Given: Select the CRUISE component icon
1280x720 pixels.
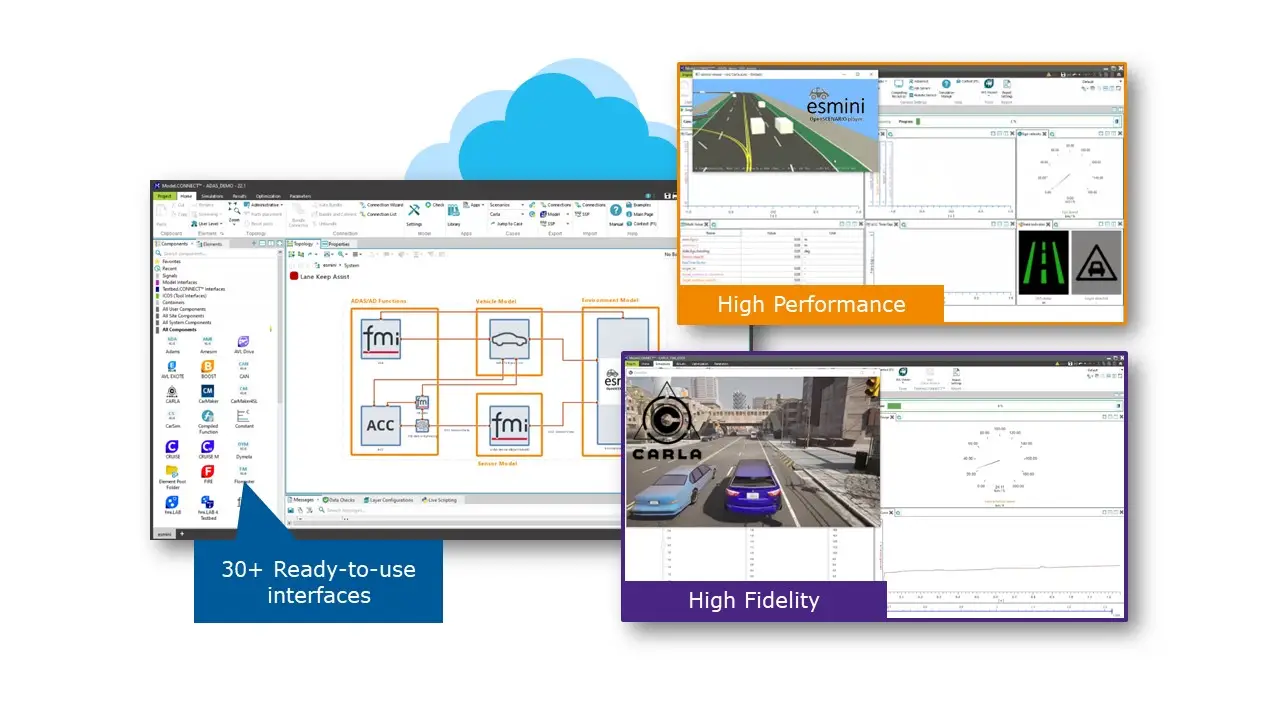Looking at the screenshot, I should coord(172,449).
